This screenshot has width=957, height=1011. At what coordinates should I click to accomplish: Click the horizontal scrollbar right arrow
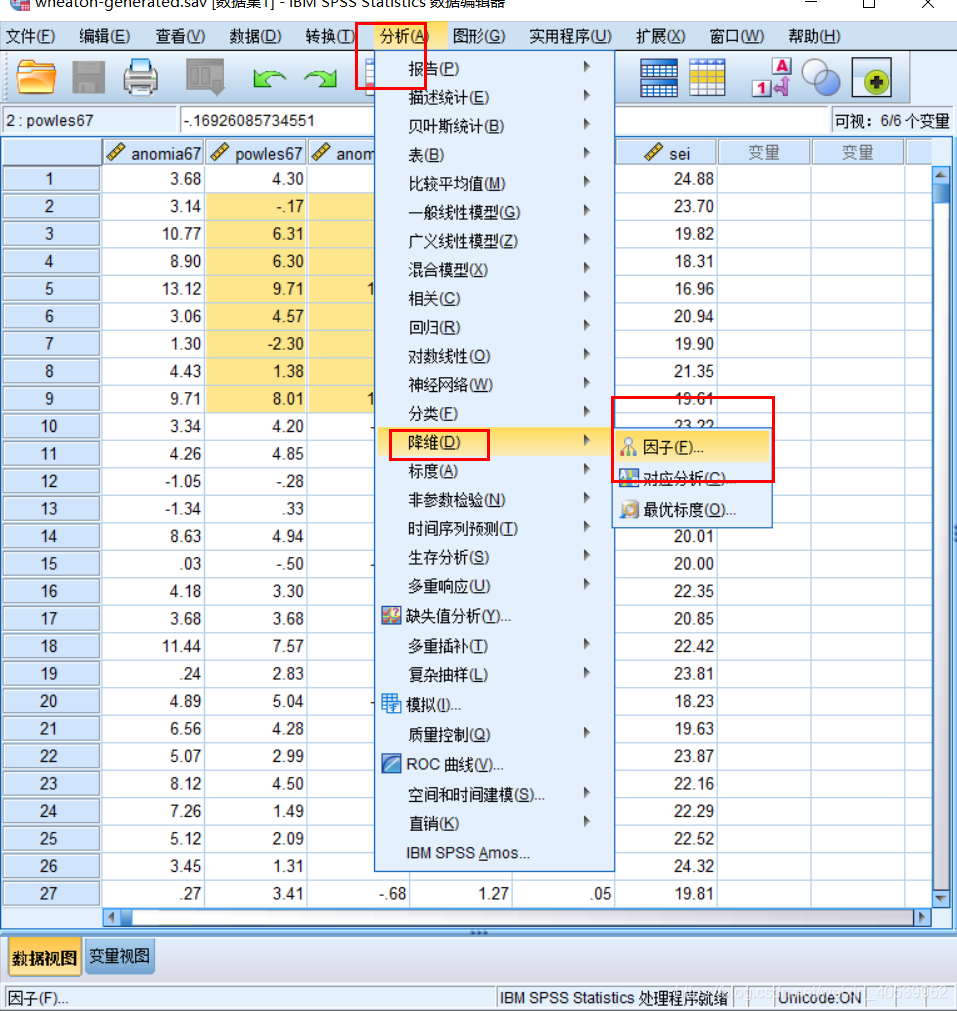tap(922, 917)
